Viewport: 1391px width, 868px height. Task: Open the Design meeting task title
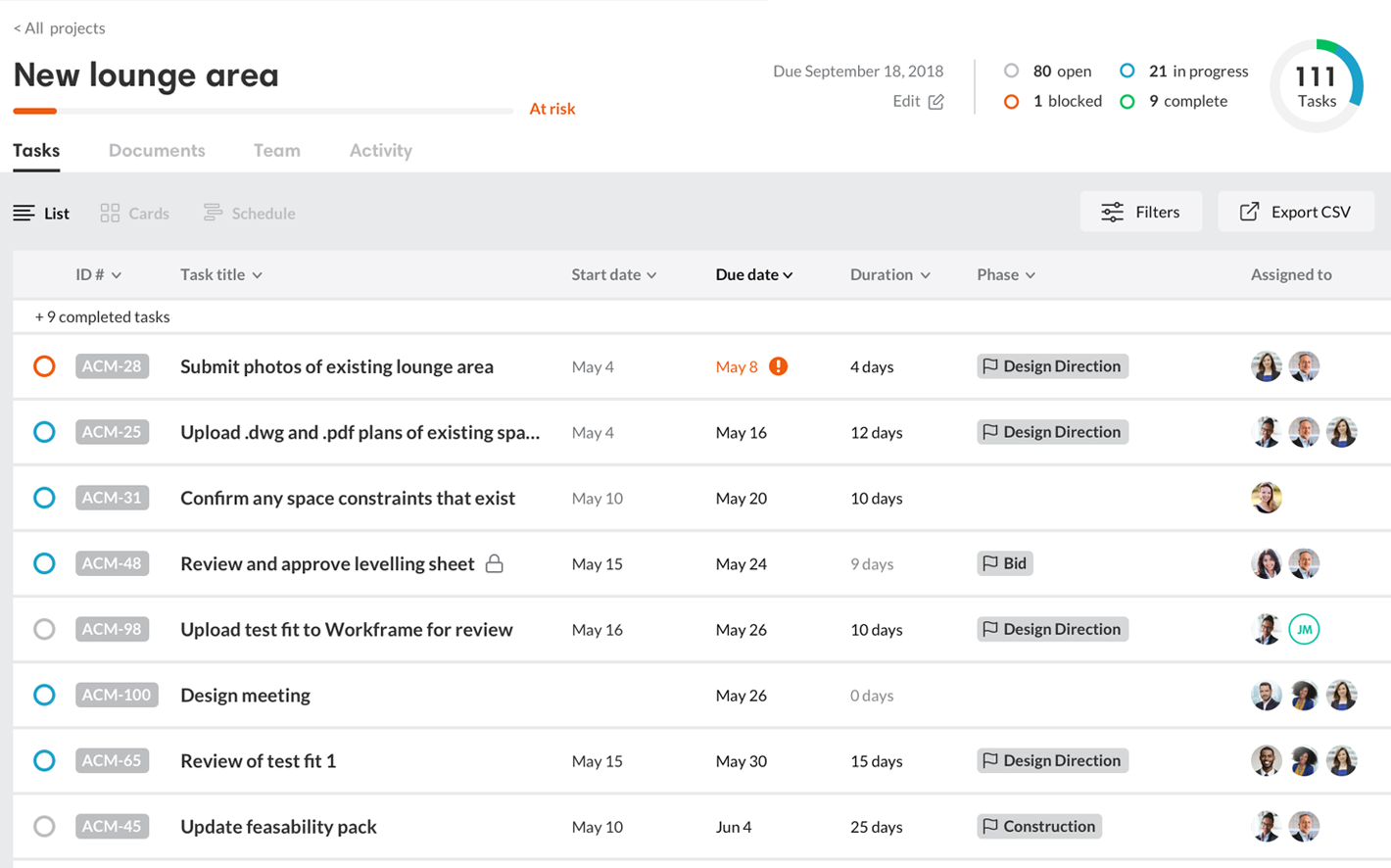pos(245,695)
